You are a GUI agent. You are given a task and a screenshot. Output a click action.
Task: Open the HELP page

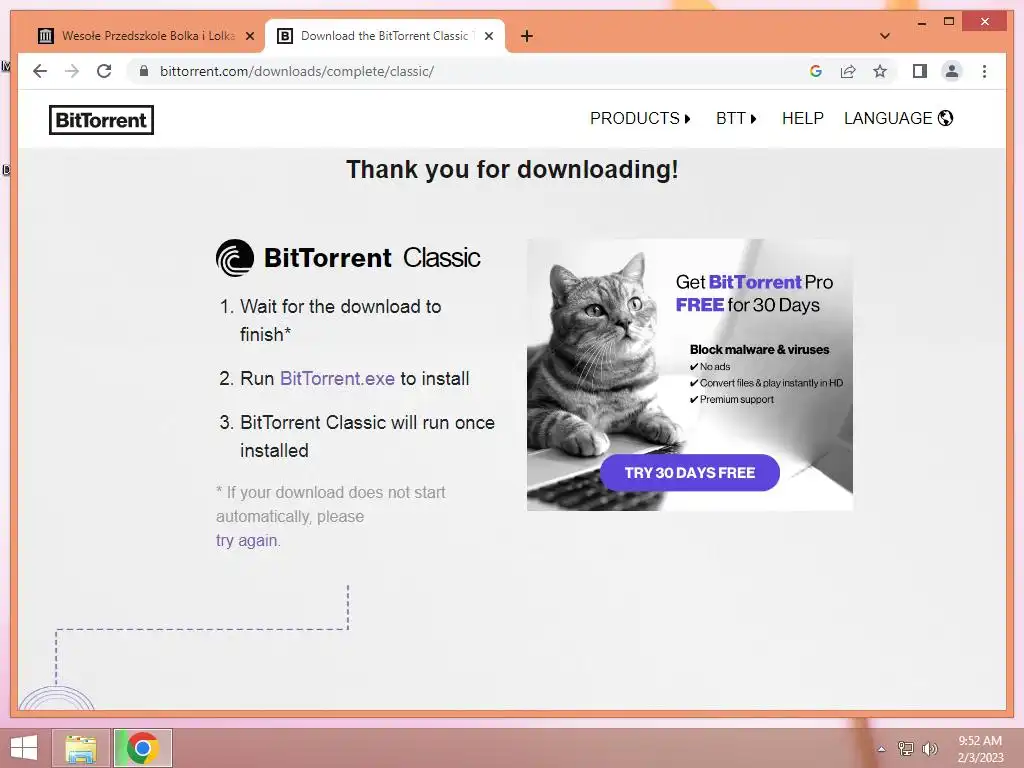[803, 118]
